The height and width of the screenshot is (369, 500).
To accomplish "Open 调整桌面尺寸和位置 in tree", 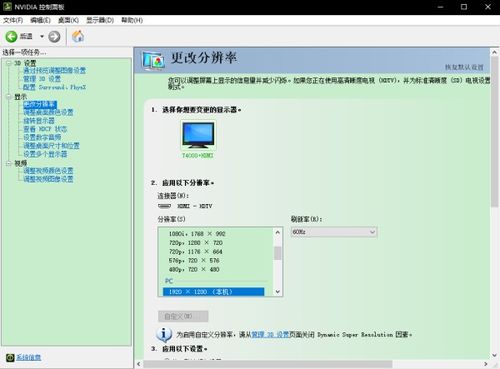I will pyautogui.click(x=51, y=146).
